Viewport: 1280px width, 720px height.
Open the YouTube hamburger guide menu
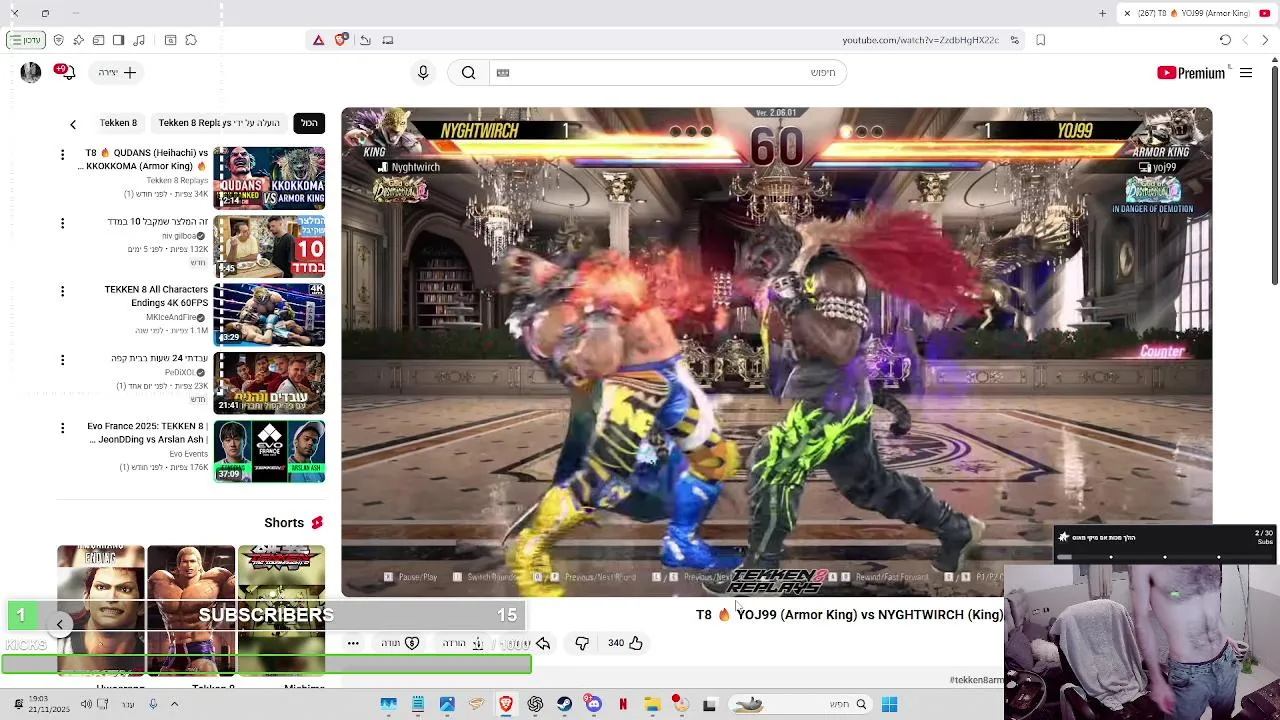coord(1246,72)
